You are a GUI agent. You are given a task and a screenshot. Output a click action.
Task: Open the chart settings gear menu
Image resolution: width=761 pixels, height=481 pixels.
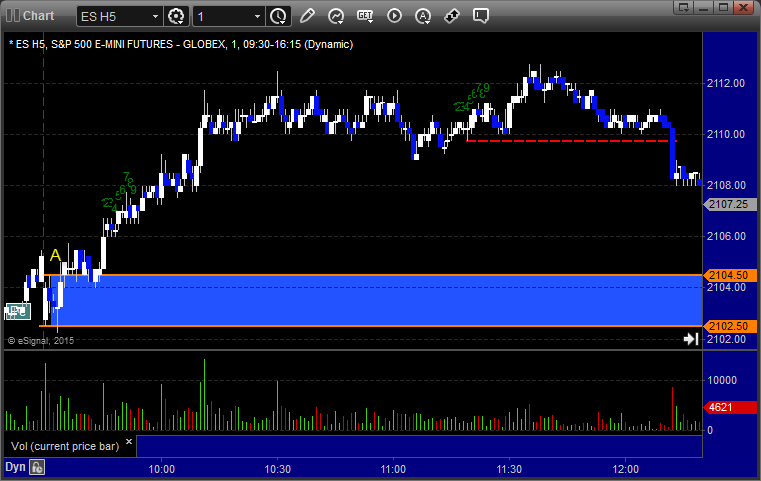click(176, 16)
